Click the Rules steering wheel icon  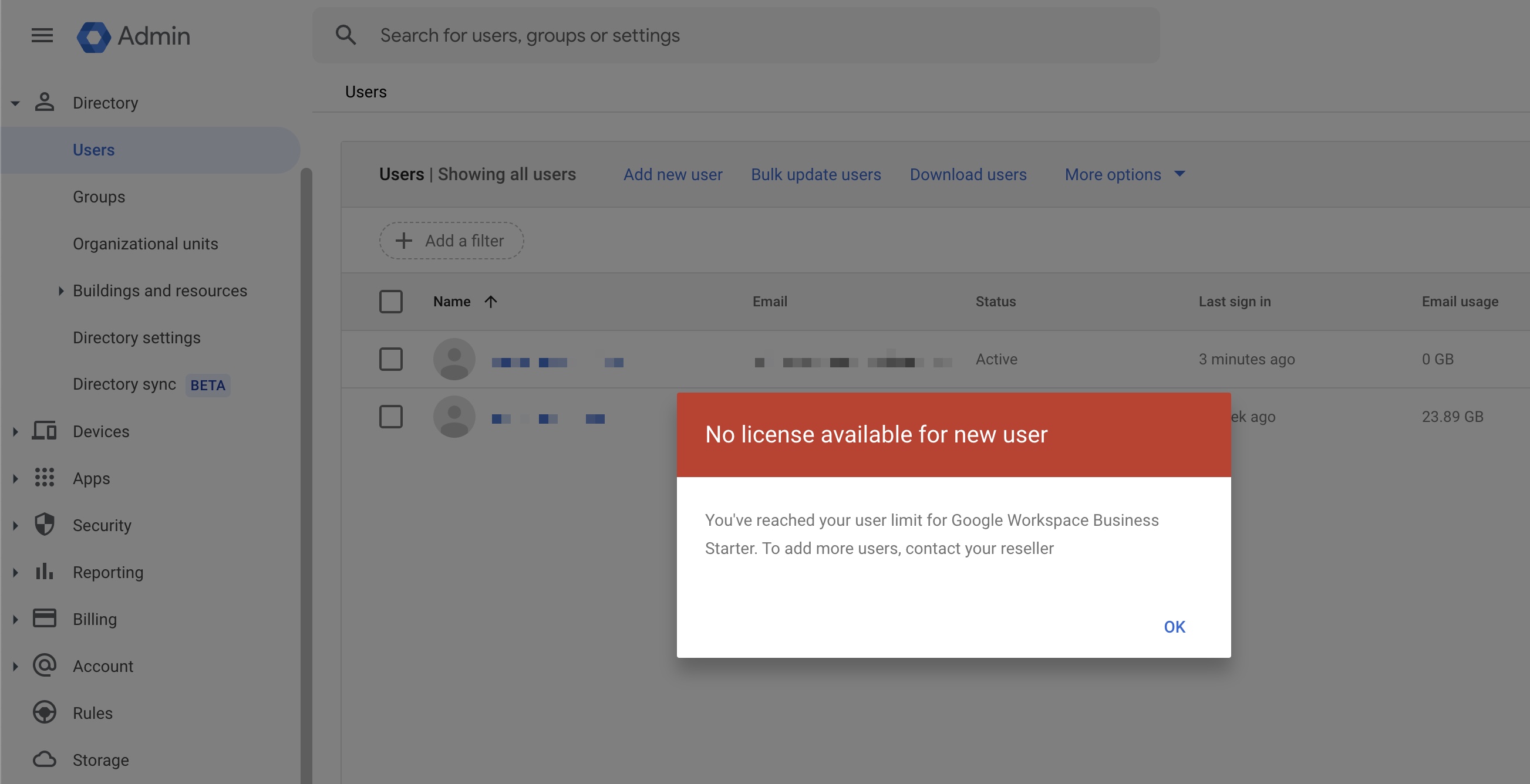pyautogui.click(x=45, y=712)
